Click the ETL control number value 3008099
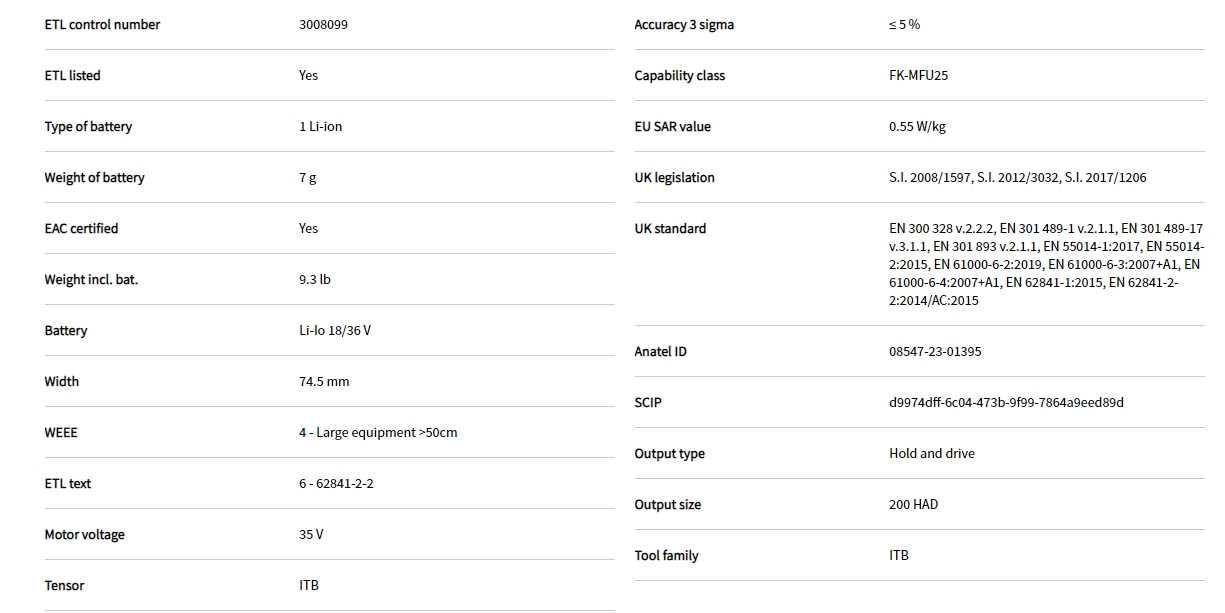 point(323,25)
